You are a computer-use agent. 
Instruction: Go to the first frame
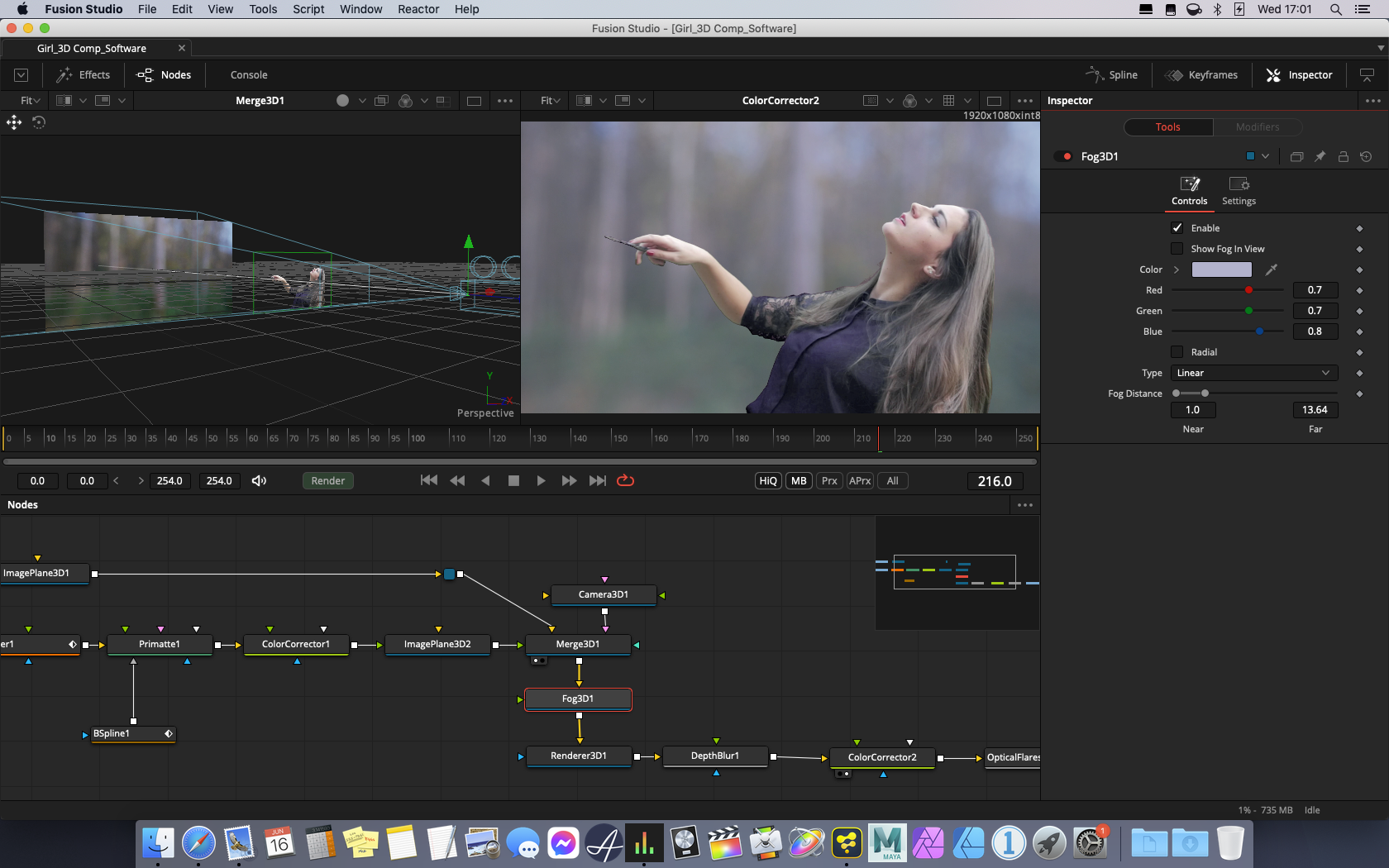[x=429, y=481]
